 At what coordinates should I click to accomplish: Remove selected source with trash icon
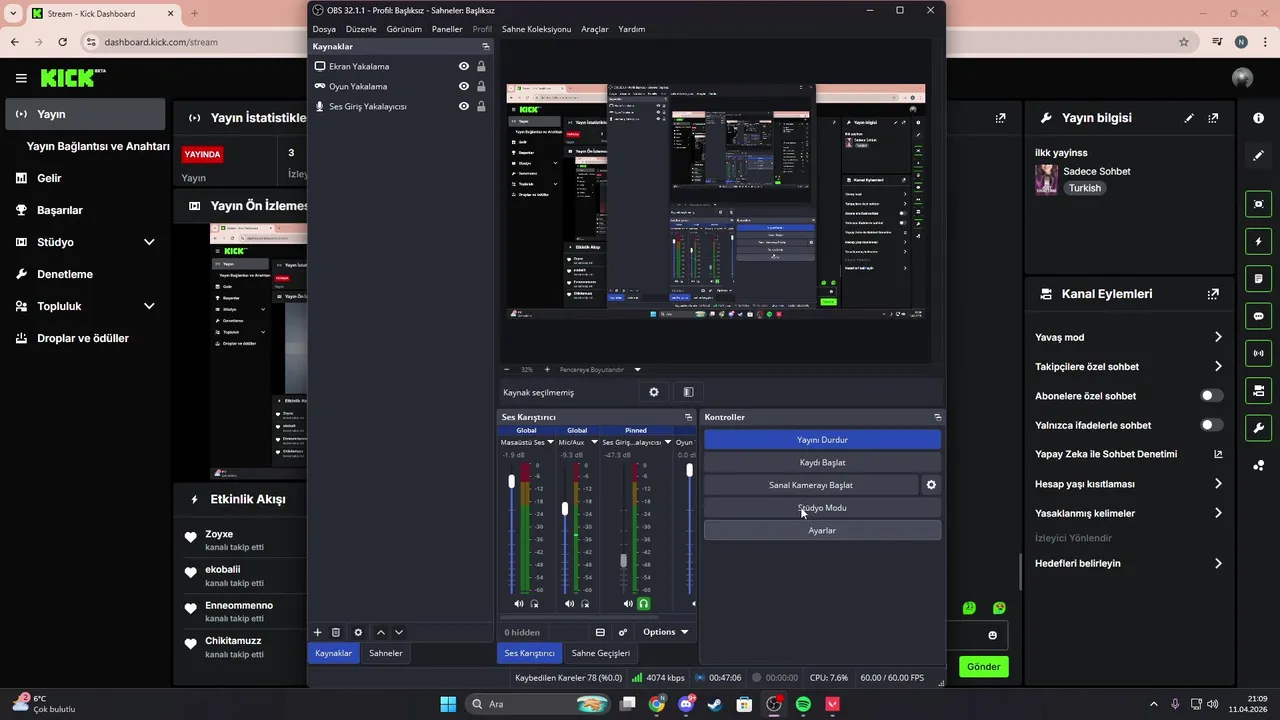[336, 632]
